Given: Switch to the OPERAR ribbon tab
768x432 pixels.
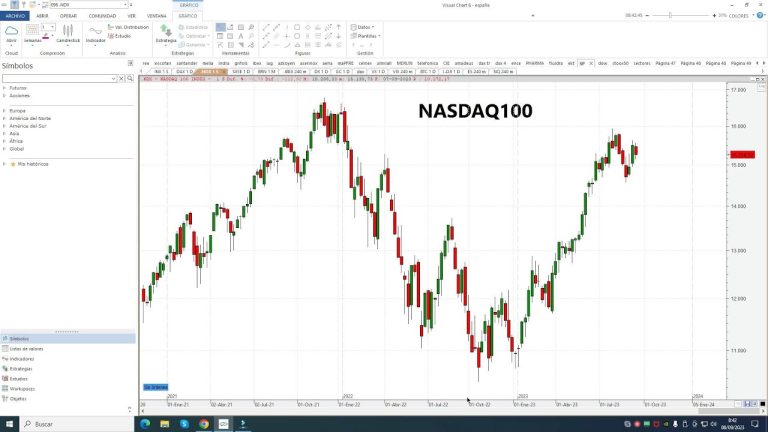Looking at the screenshot, I should pos(68,16).
